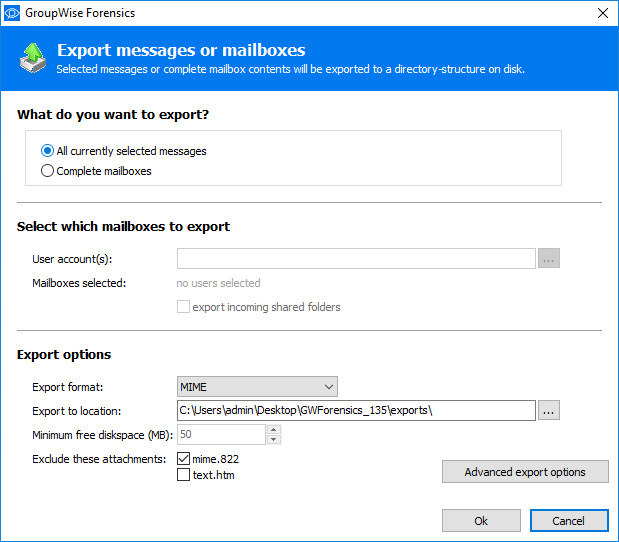The width and height of the screenshot is (619, 542).
Task: Enable 'export incoming shared folders' checkbox
Action: click(184, 307)
